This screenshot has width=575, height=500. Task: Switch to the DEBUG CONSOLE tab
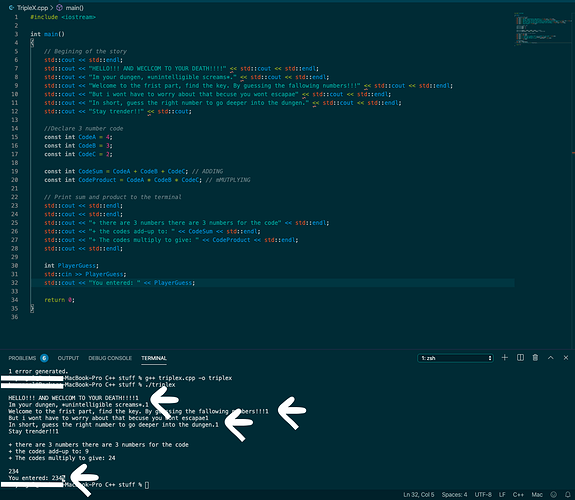point(110,358)
